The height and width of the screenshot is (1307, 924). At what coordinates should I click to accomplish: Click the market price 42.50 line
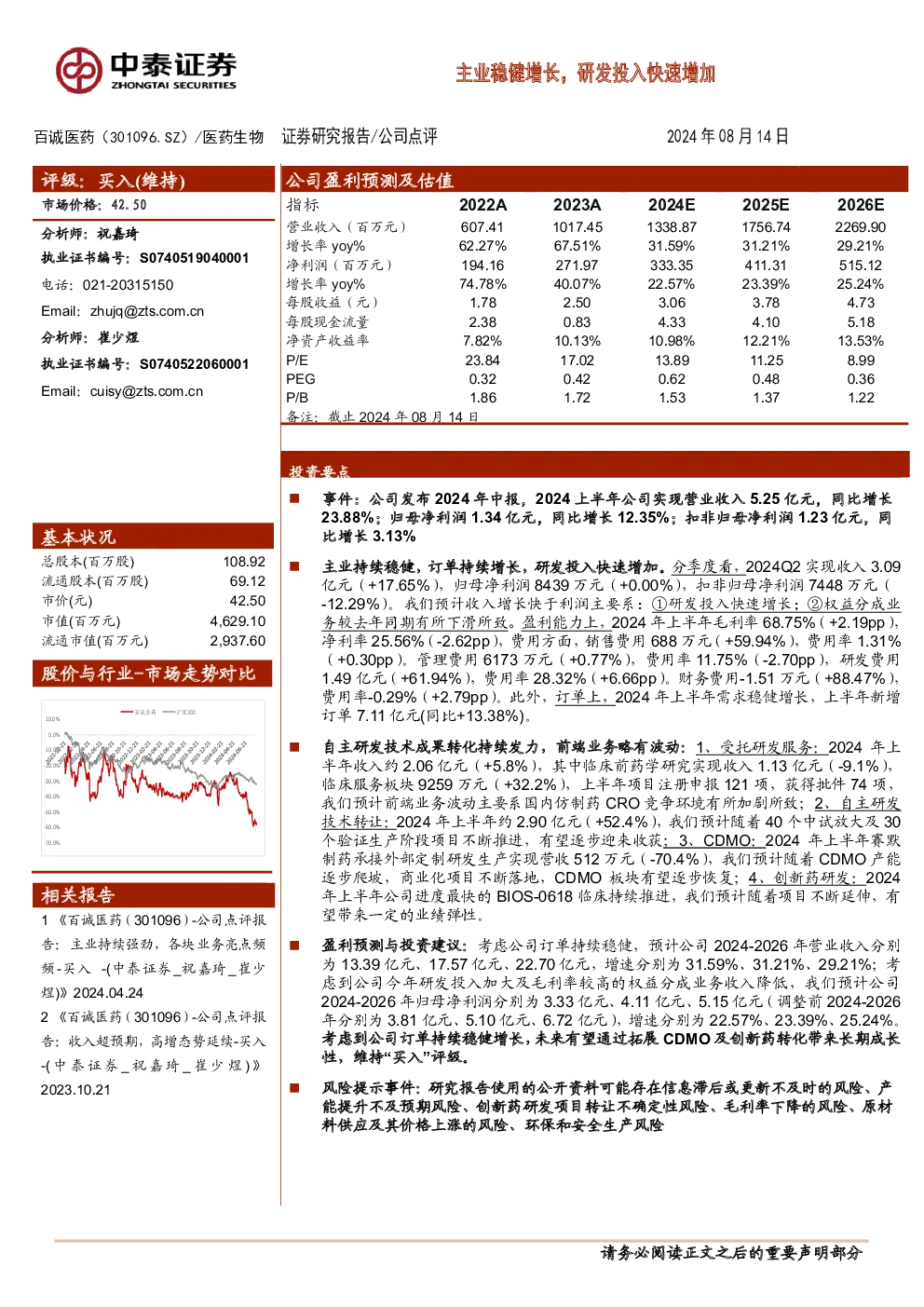94,205
